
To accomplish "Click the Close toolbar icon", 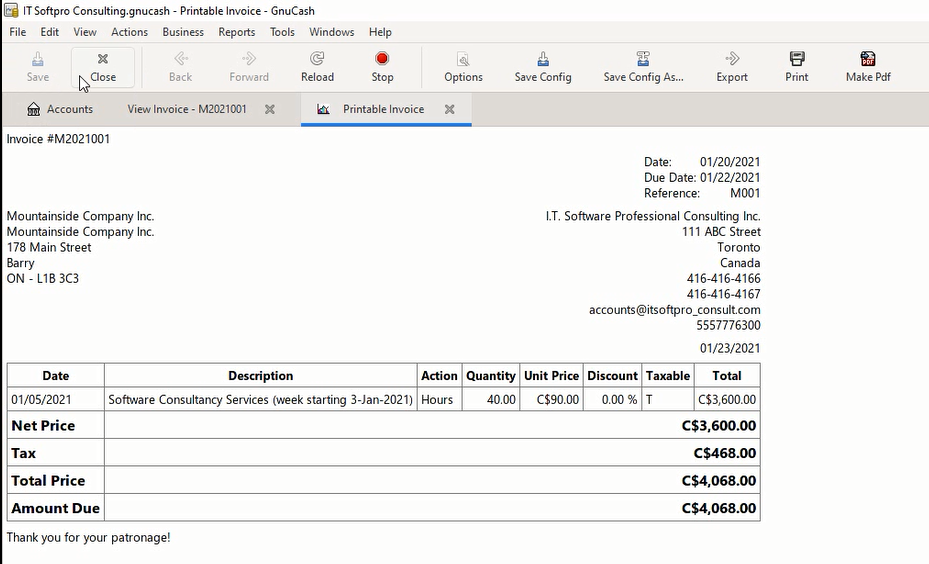I will tap(102, 66).
